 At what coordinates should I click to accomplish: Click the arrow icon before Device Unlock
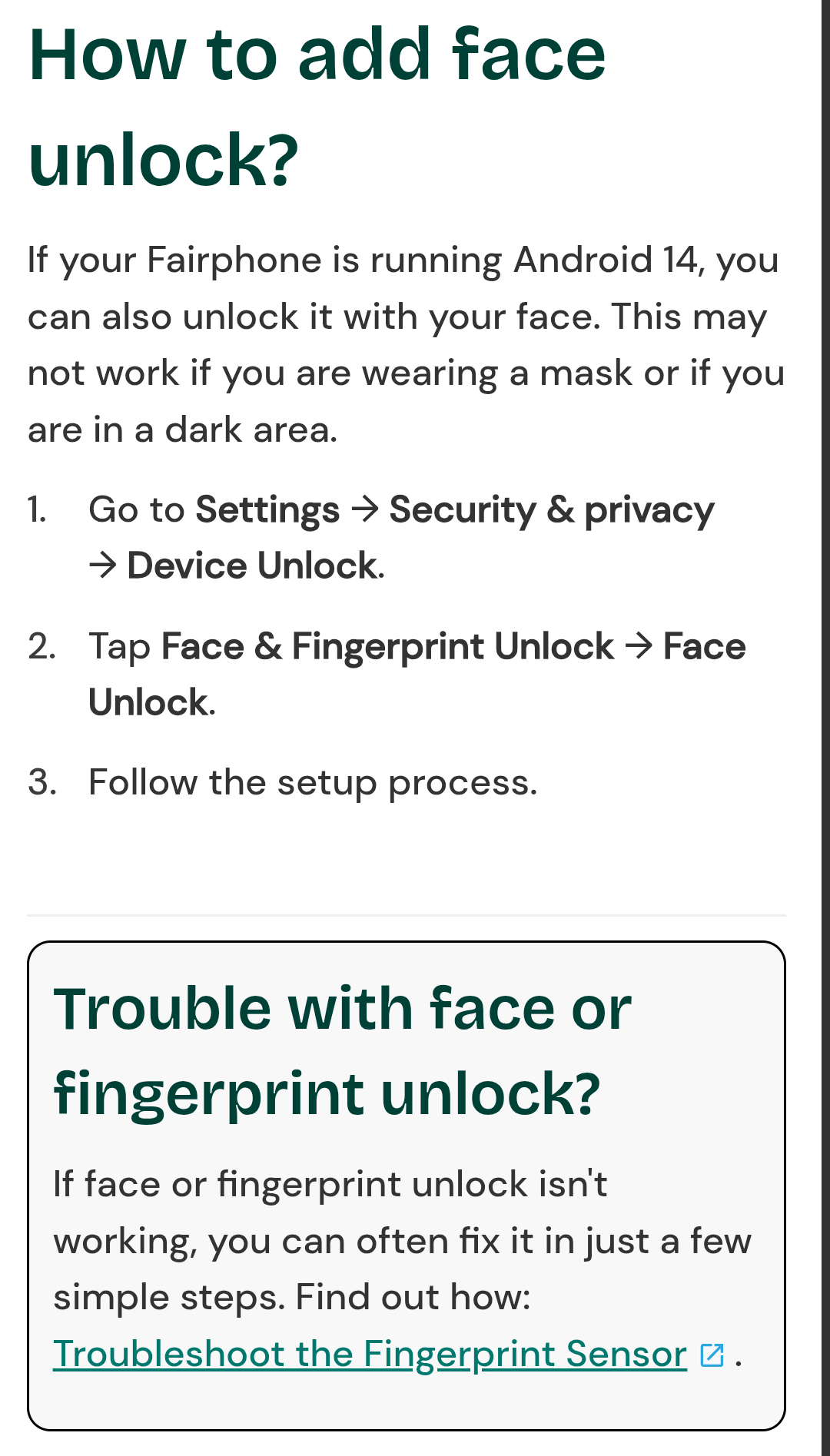[x=103, y=566]
